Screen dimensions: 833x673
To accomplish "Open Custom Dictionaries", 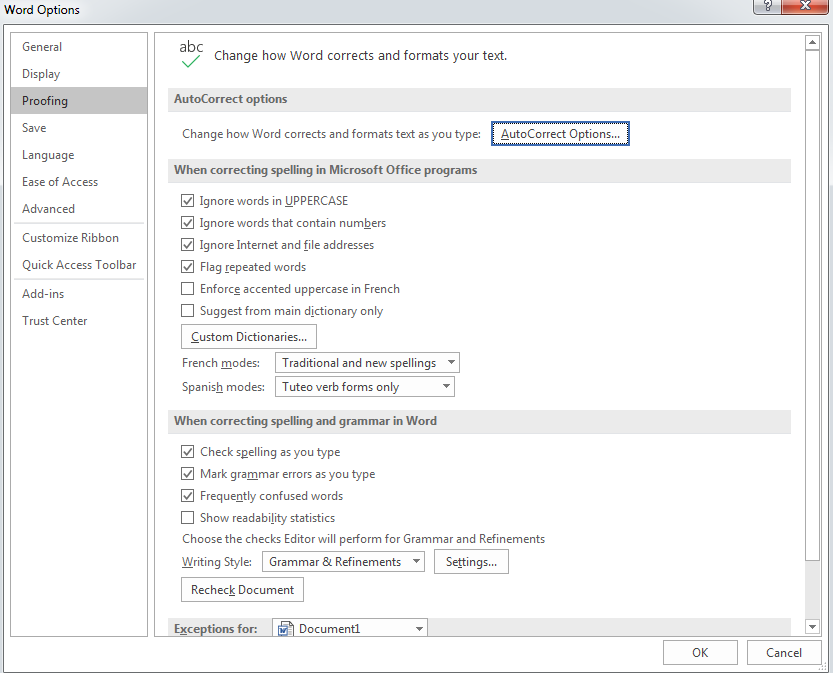I will [x=248, y=336].
